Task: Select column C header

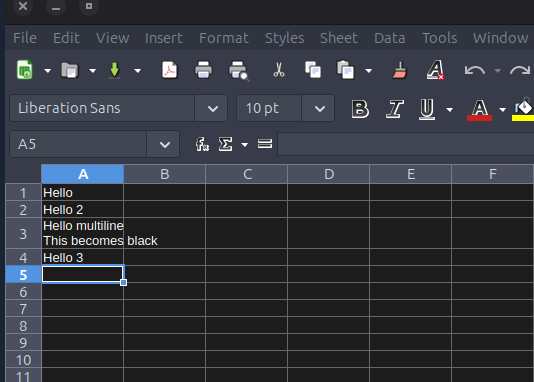Action: pyautogui.click(x=247, y=174)
